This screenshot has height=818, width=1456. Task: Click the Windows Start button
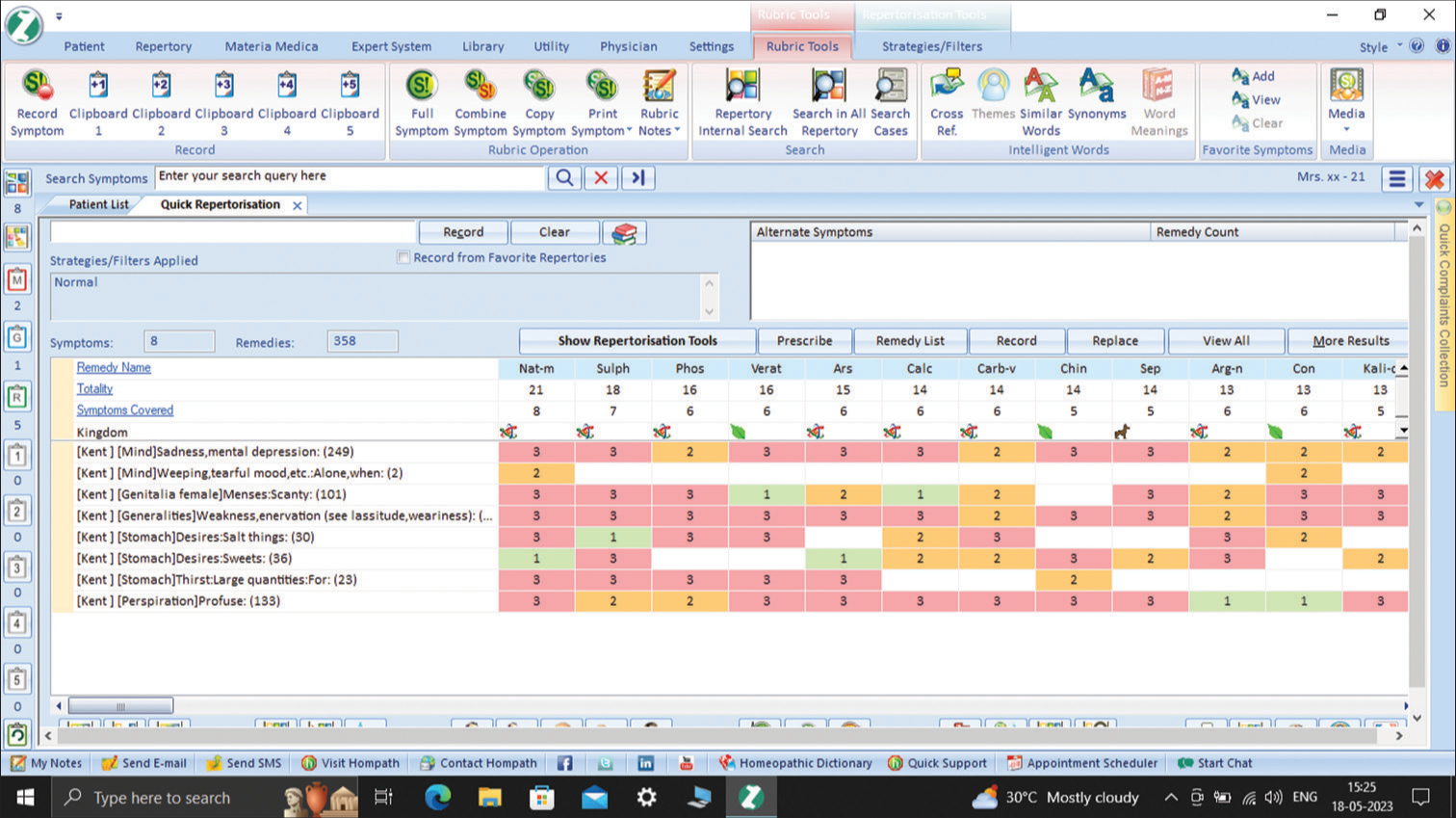[x=25, y=797]
